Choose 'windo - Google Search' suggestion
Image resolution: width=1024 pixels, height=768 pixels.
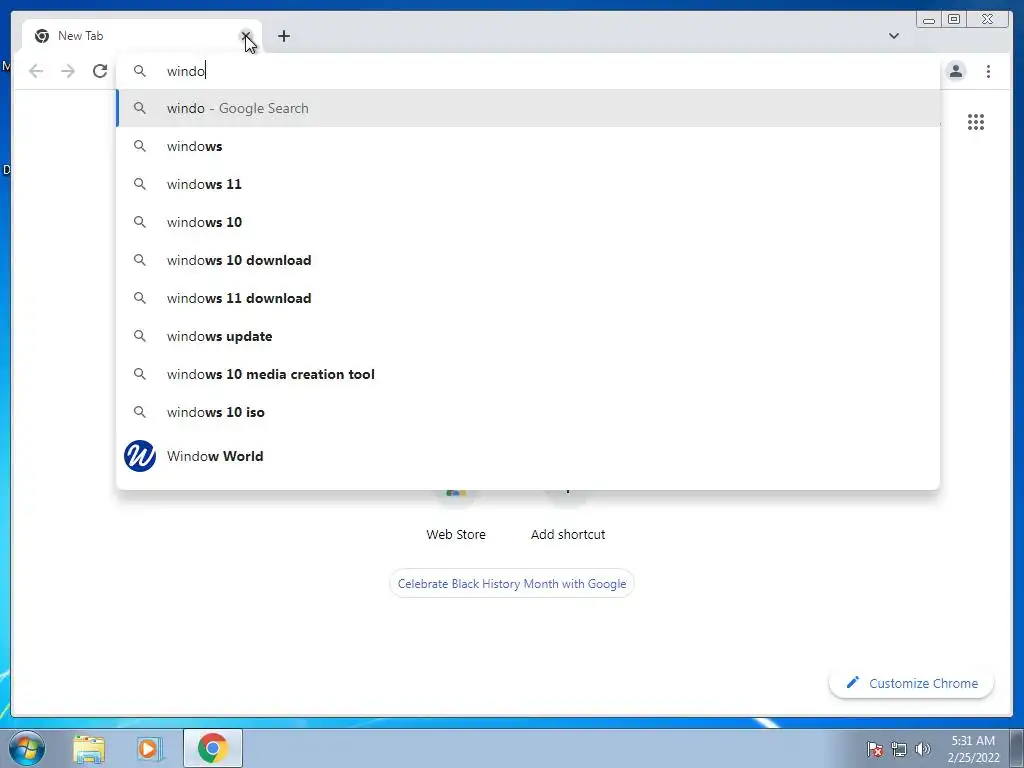(x=528, y=108)
